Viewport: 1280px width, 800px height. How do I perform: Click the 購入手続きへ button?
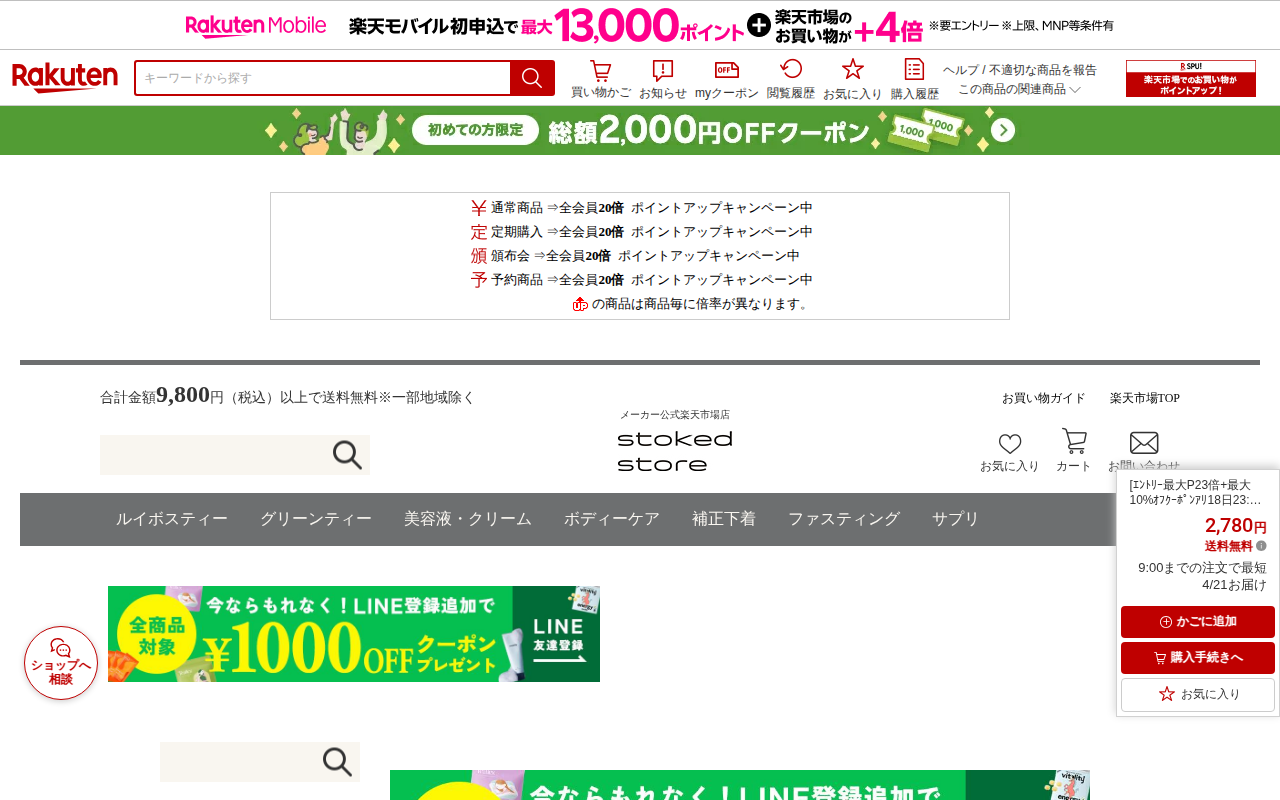point(1198,658)
